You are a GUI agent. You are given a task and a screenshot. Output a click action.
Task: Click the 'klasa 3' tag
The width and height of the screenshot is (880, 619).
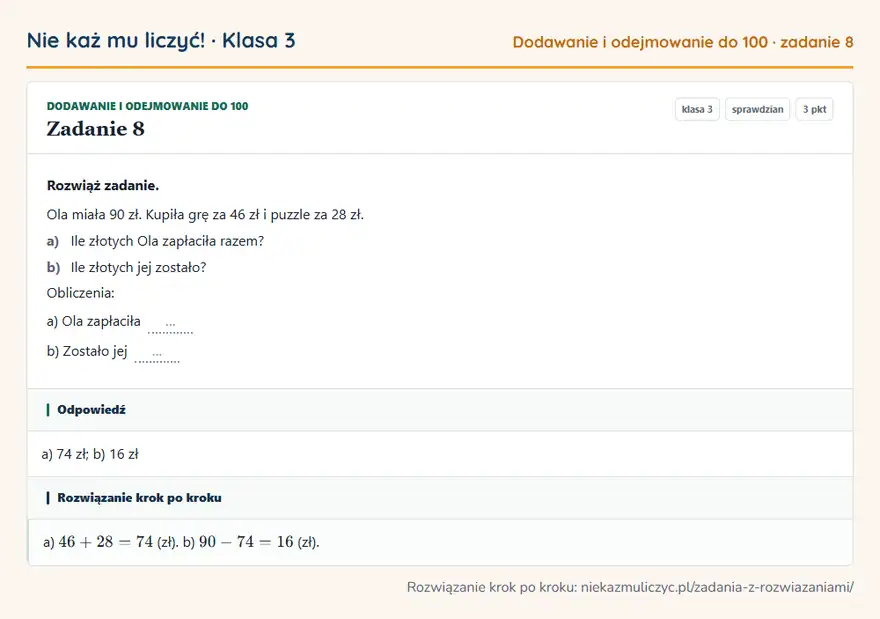click(697, 109)
